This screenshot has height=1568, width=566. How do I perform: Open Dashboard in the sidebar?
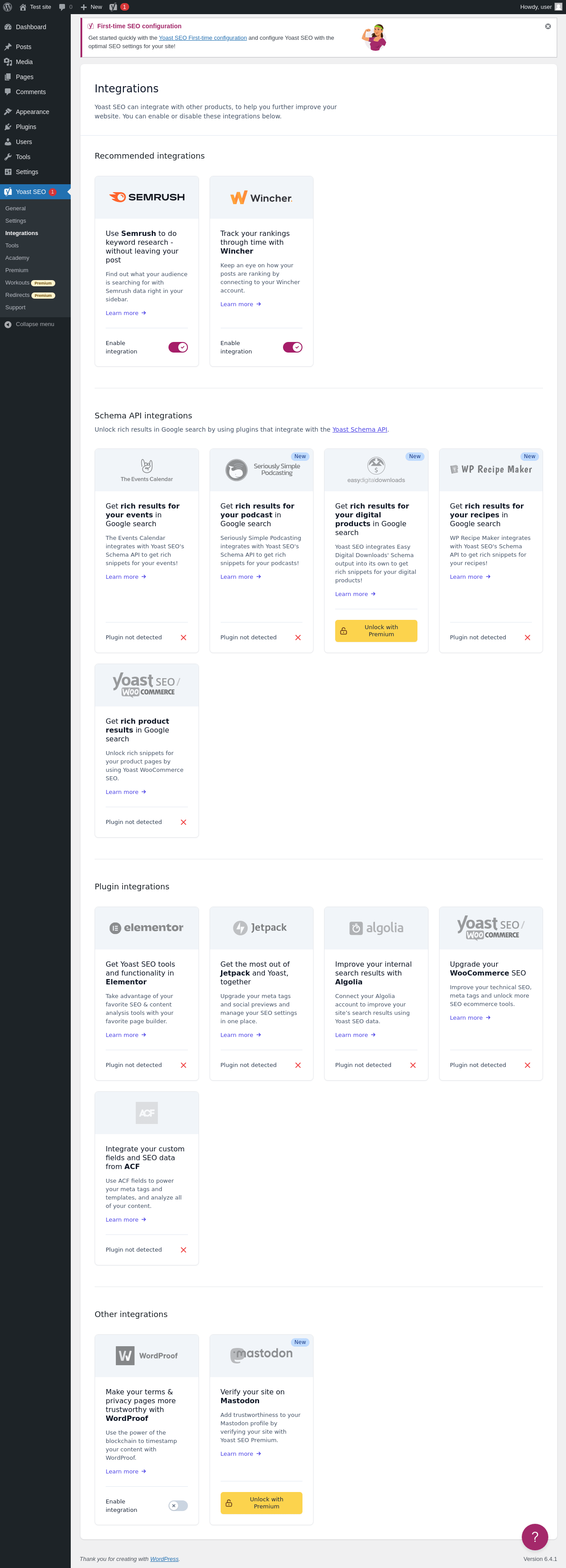point(35,27)
